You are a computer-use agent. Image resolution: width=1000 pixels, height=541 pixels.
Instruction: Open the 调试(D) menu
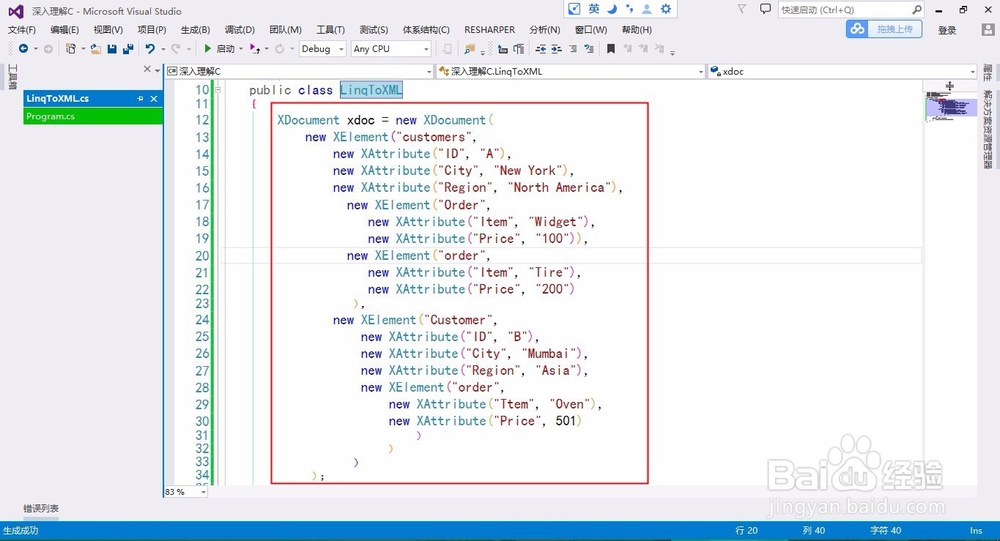pos(239,29)
